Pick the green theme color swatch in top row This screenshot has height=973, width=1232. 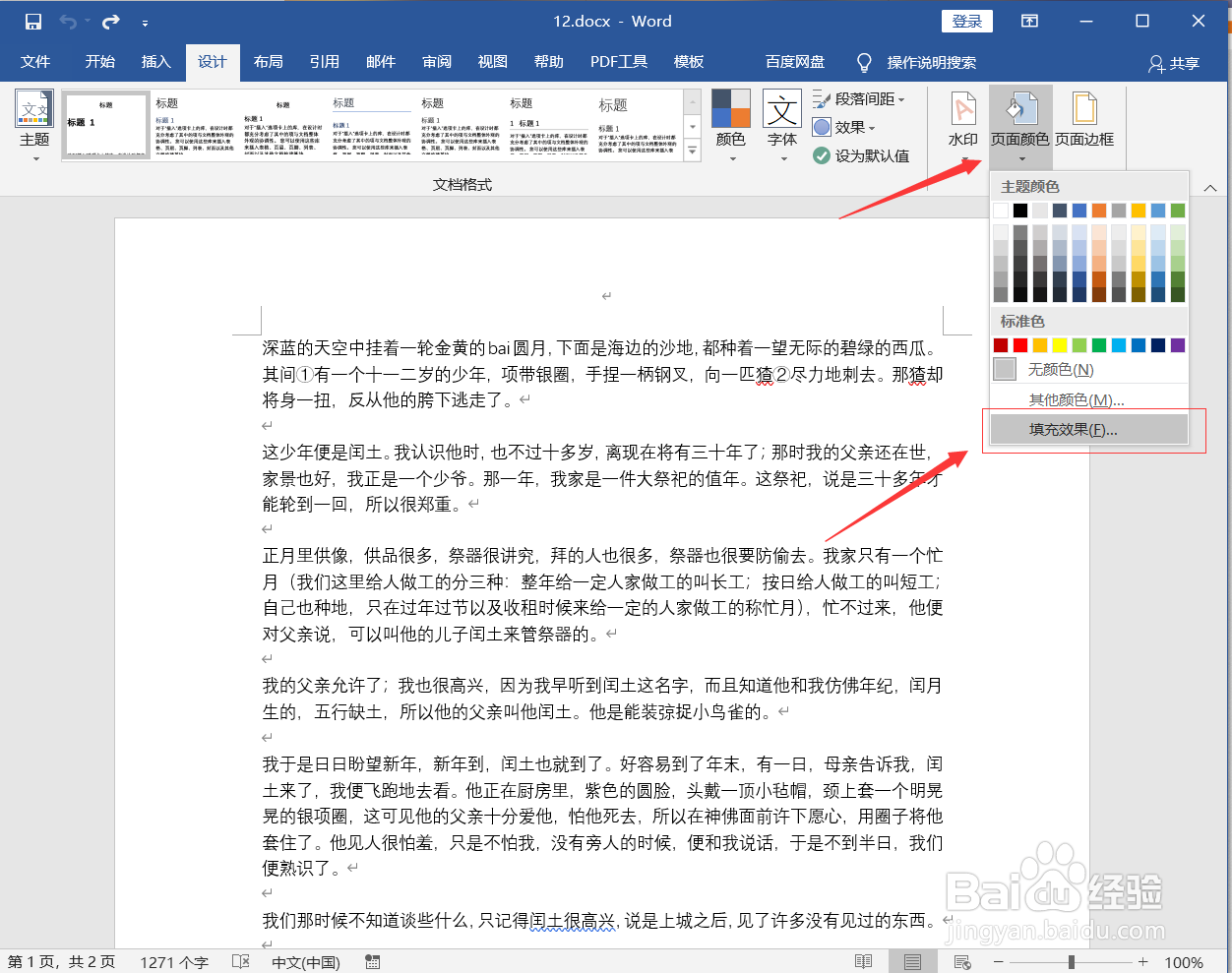click(x=1178, y=211)
